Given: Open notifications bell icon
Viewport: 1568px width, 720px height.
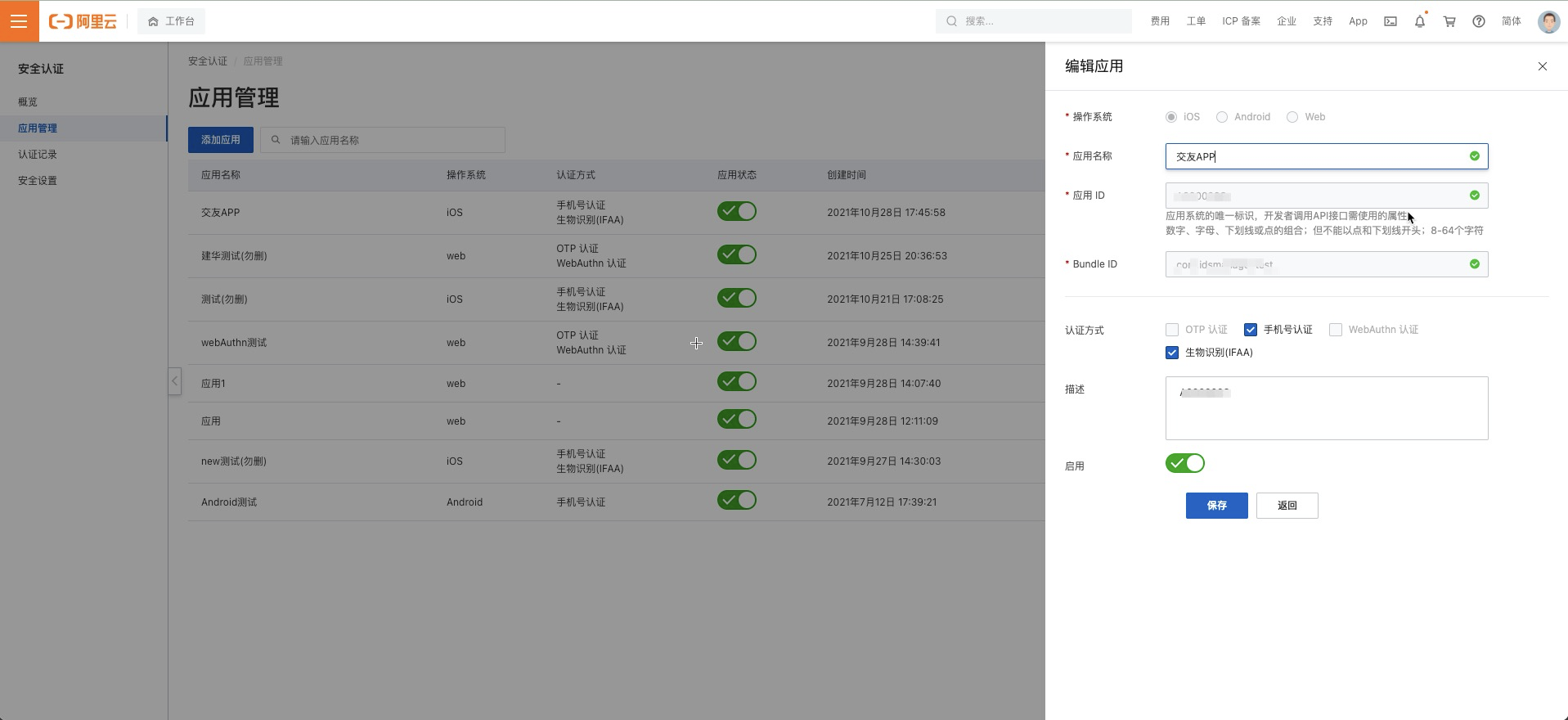Looking at the screenshot, I should [x=1420, y=21].
